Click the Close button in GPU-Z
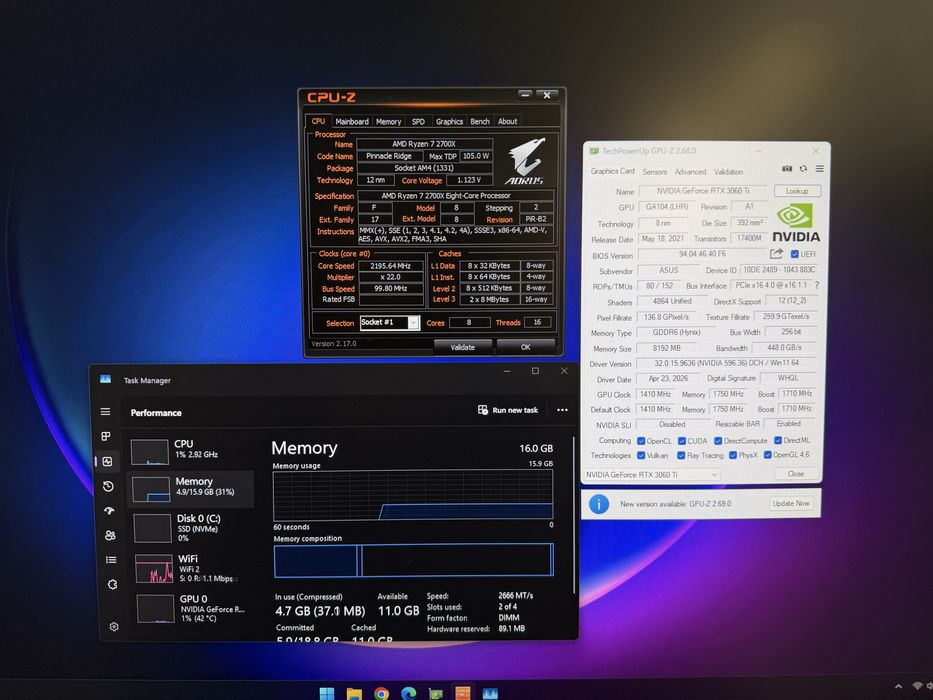 click(x=796, y=474)
